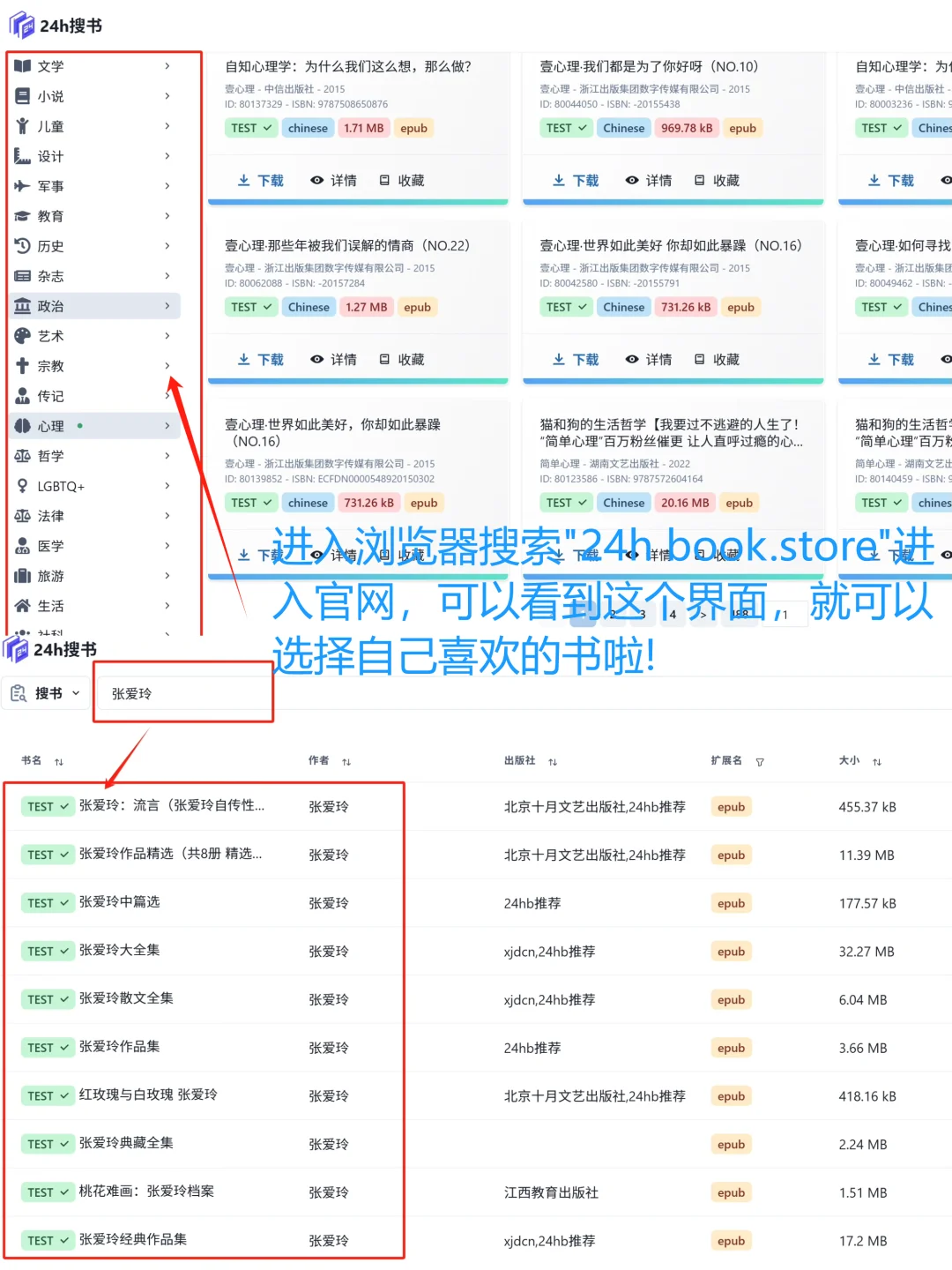Expand the 文学 category chevron
Viewport: 952px width, 1270px height.
(x=167, y=66)
